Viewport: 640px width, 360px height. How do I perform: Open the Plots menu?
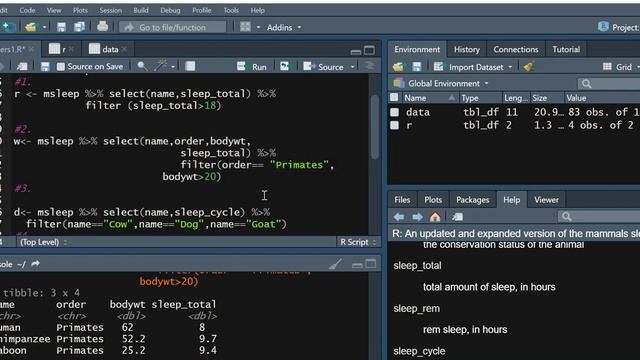pos(80,10)
